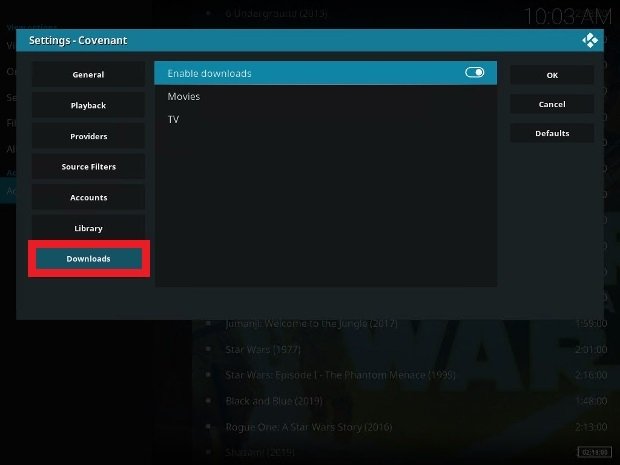Screen dimensions: 620x465
Task: Open the Library tab
Action: click(88, 228)
